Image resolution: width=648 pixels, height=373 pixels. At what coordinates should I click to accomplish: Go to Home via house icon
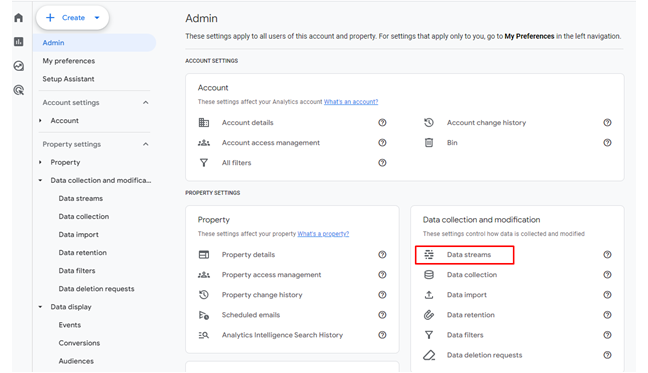coord(19,18)
